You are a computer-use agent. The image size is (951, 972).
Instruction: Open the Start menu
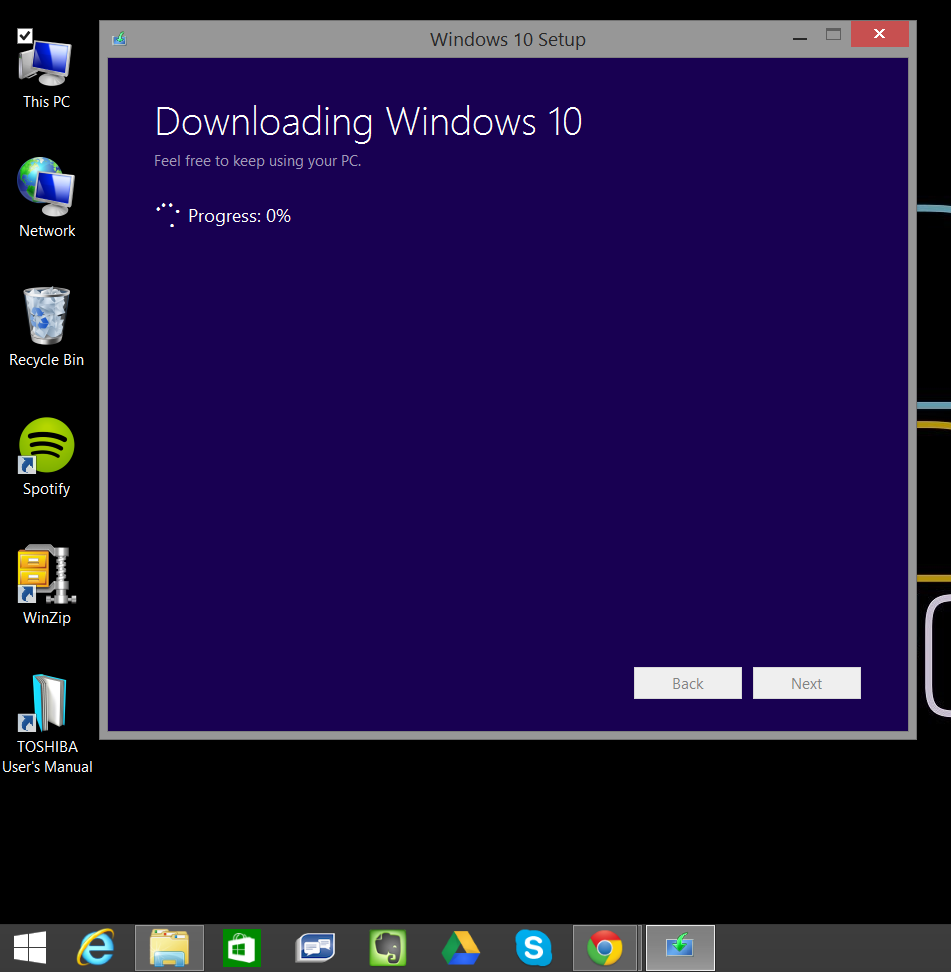[29, 947]
